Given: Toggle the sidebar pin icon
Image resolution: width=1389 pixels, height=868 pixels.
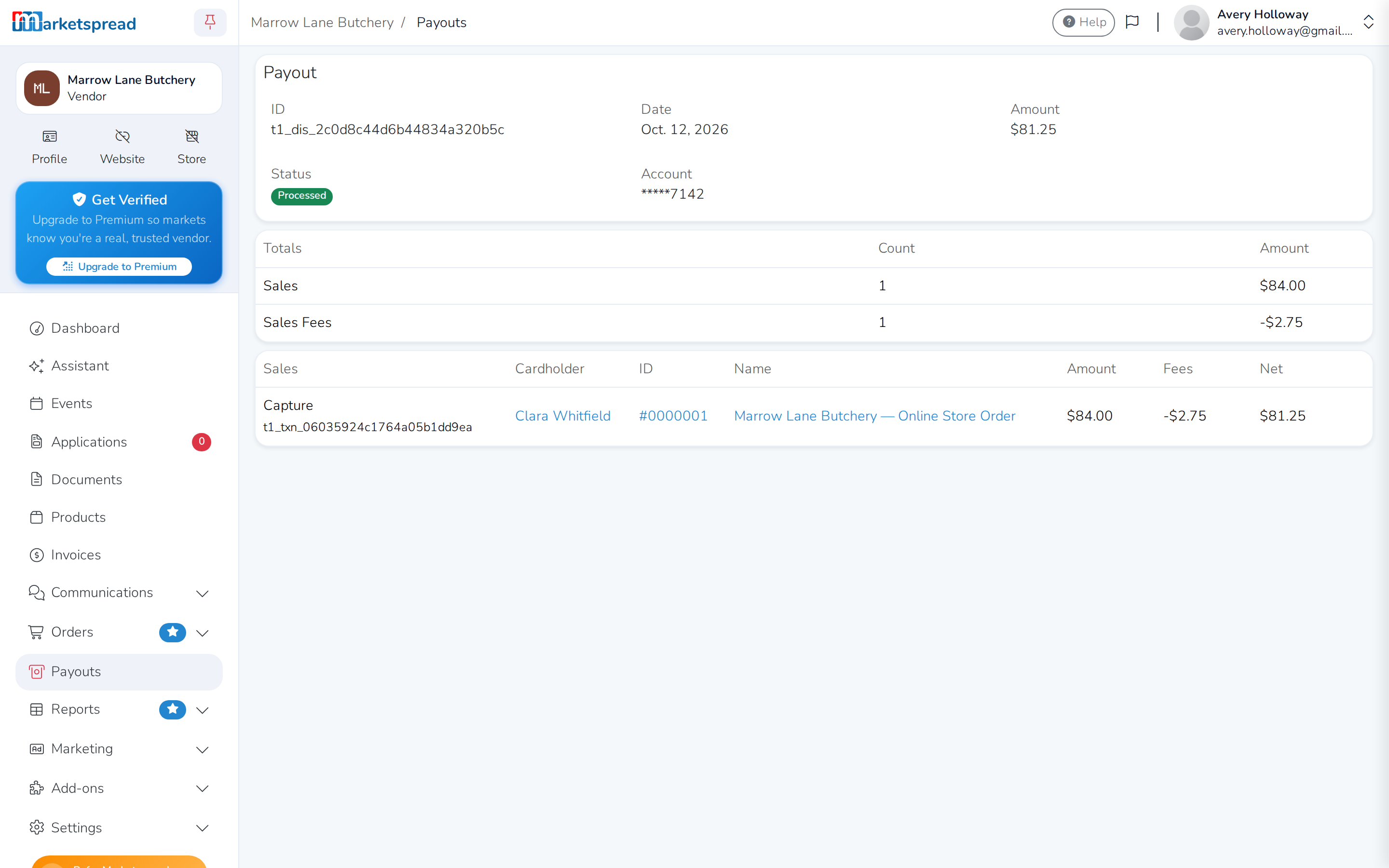Looking at the screenshot, I should (210, 22).
